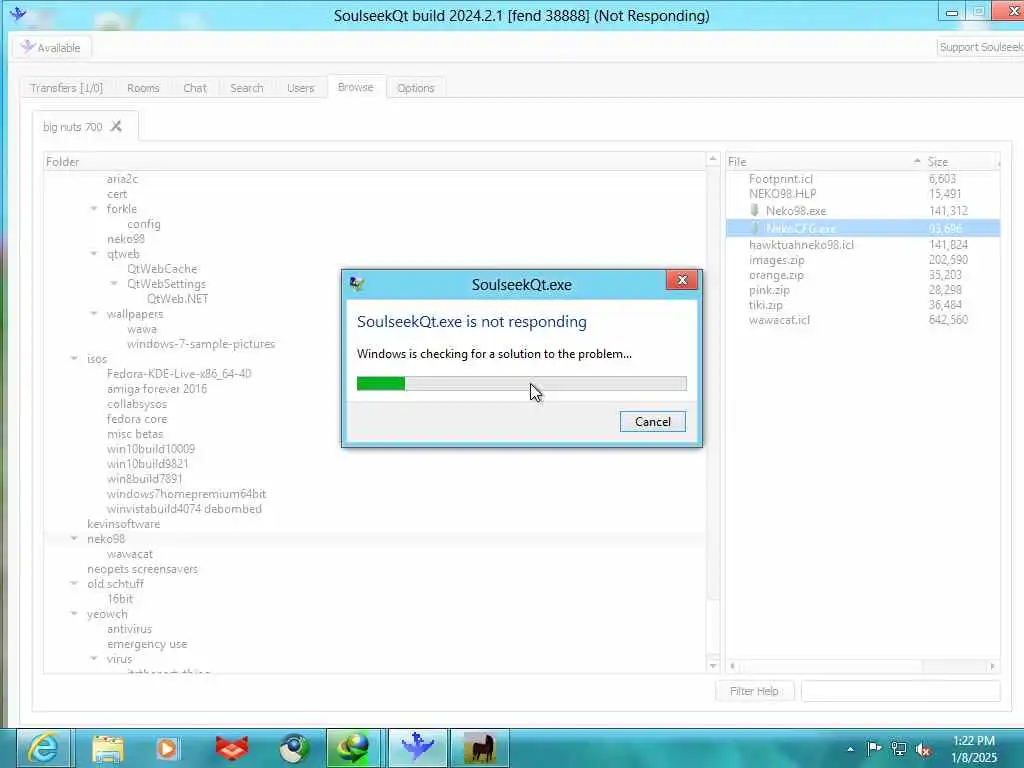Screen dimensions: 1024x768
Task: Go to the Search tab
Action: click(x=247, y=88)
